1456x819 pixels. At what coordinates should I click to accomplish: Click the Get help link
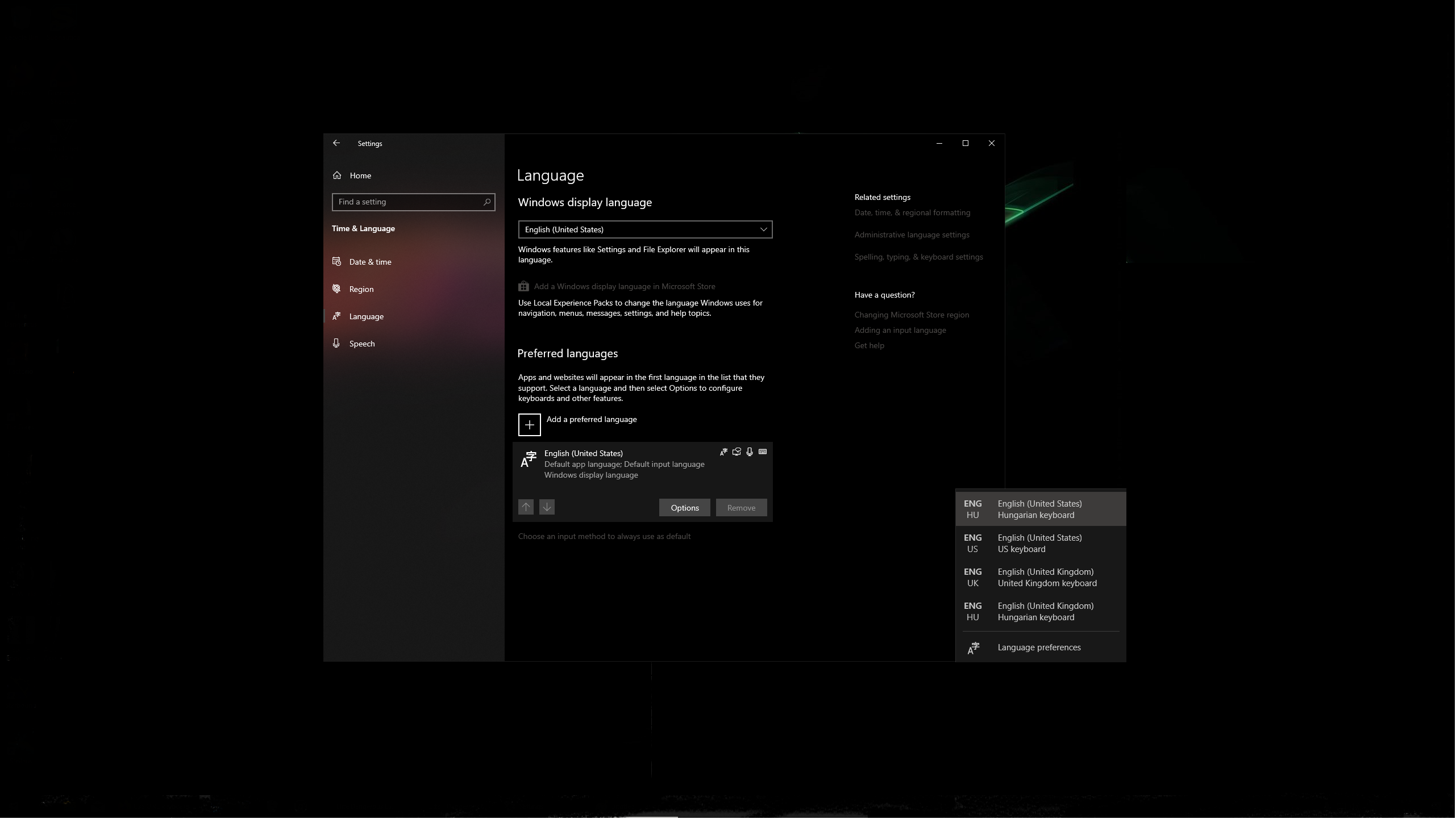click(870, 346)
